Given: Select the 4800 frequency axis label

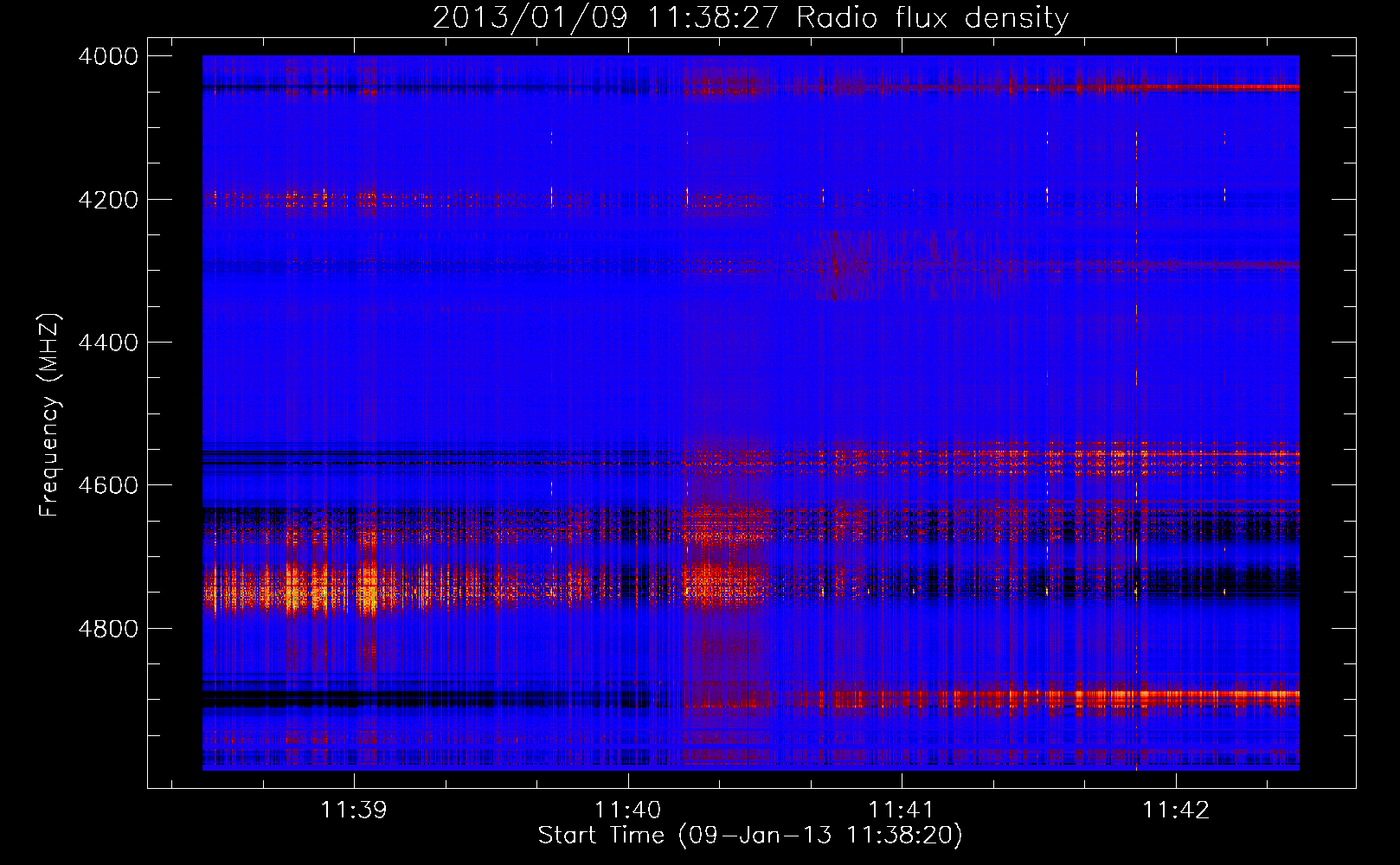Looking at the screenshot, I should (x=108, y=629).
